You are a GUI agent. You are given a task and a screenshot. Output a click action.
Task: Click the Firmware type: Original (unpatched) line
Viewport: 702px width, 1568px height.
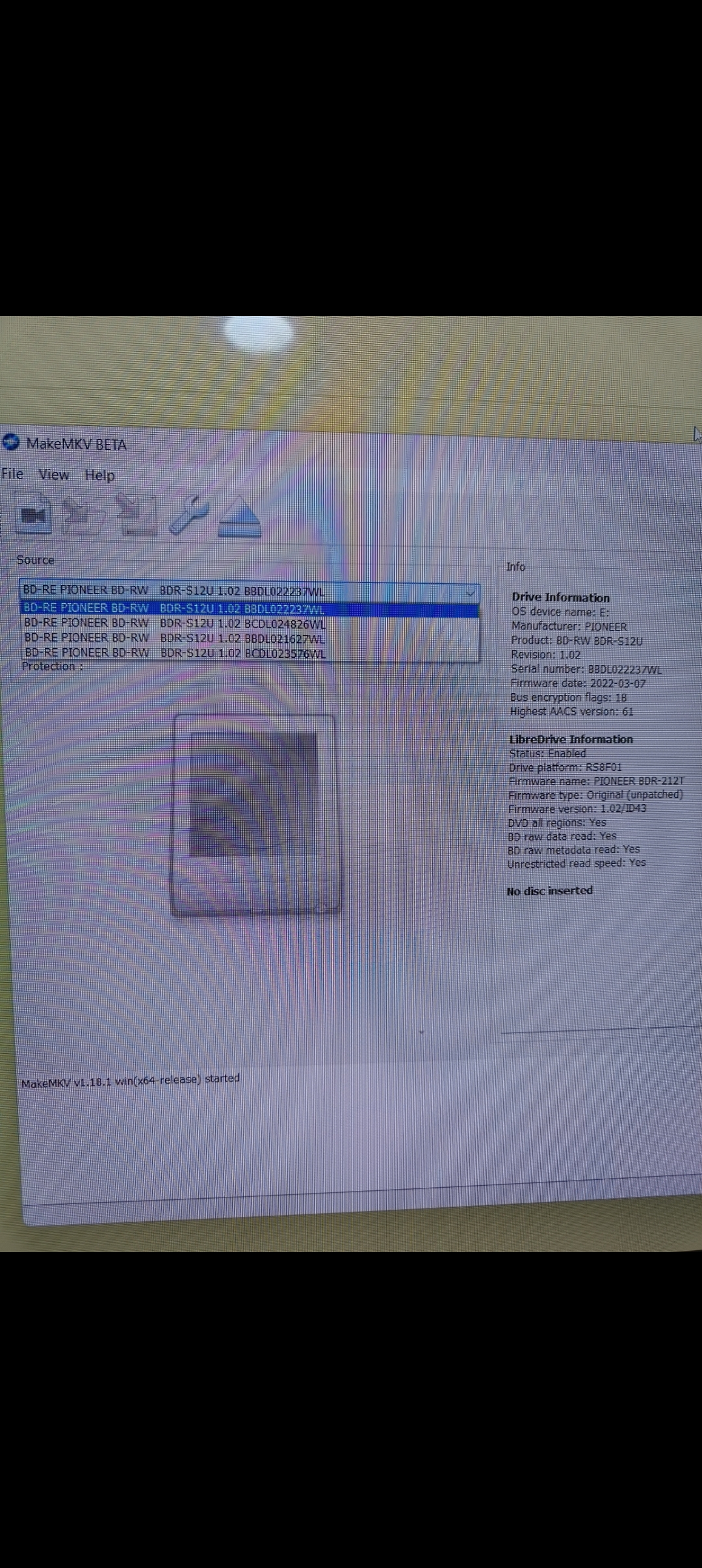click(x=595, y=794)
